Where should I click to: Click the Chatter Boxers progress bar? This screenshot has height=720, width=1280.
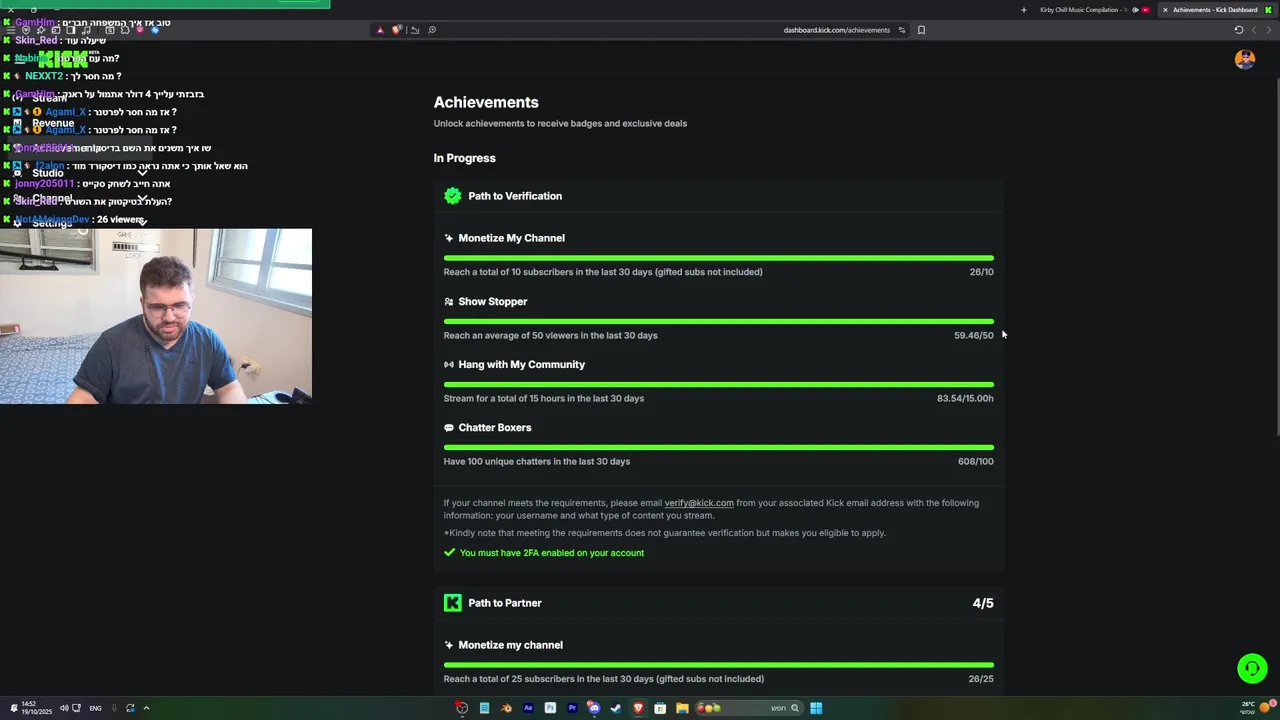(x=719, y=447)
